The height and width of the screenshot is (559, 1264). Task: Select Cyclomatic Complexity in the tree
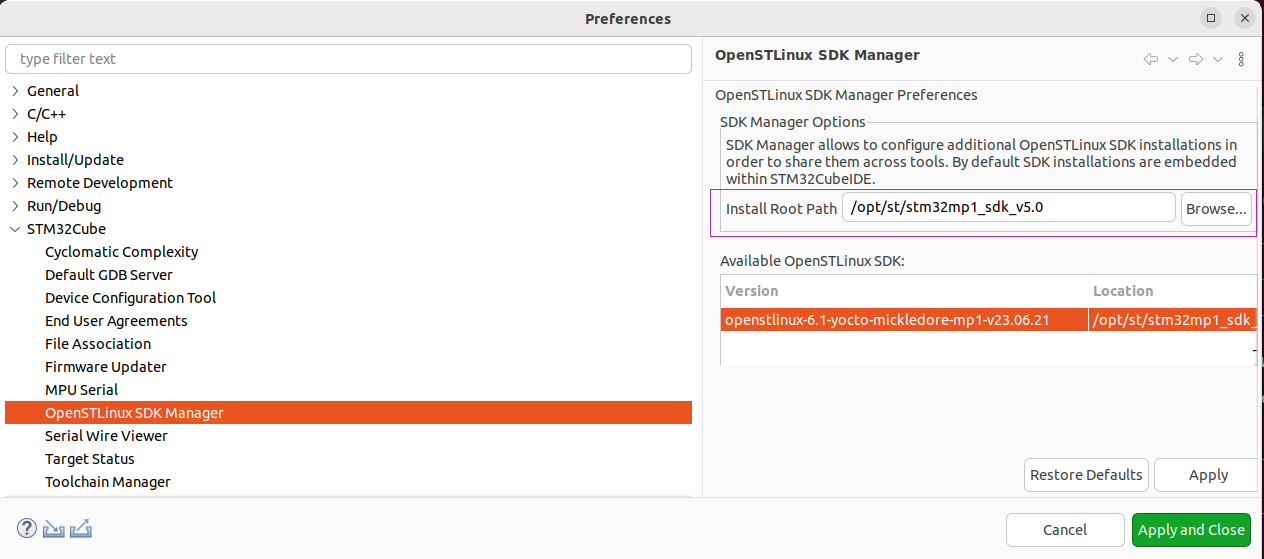coord(122,252)
